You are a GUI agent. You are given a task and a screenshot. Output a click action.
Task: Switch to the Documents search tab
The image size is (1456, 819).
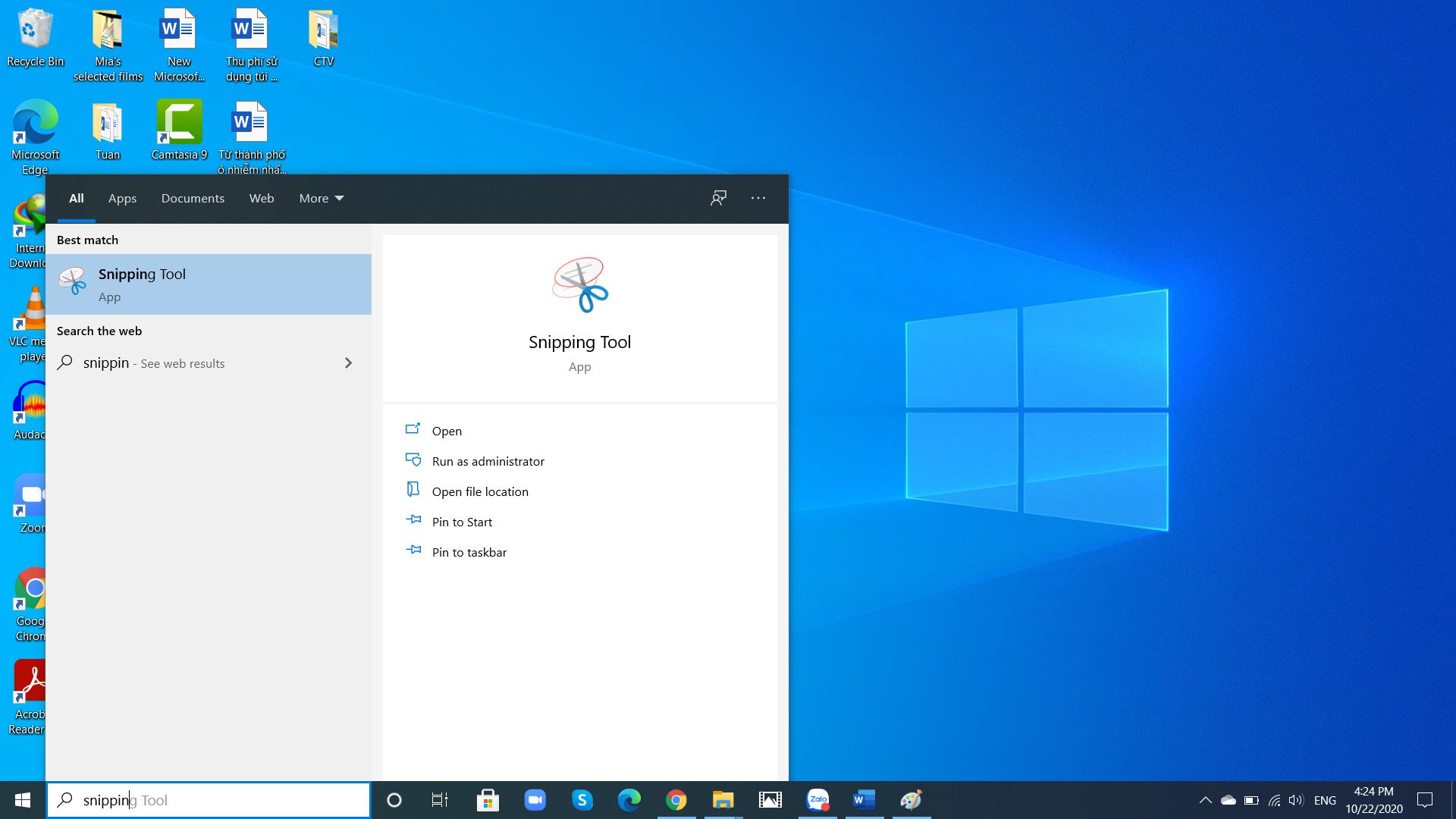(193, 198)
